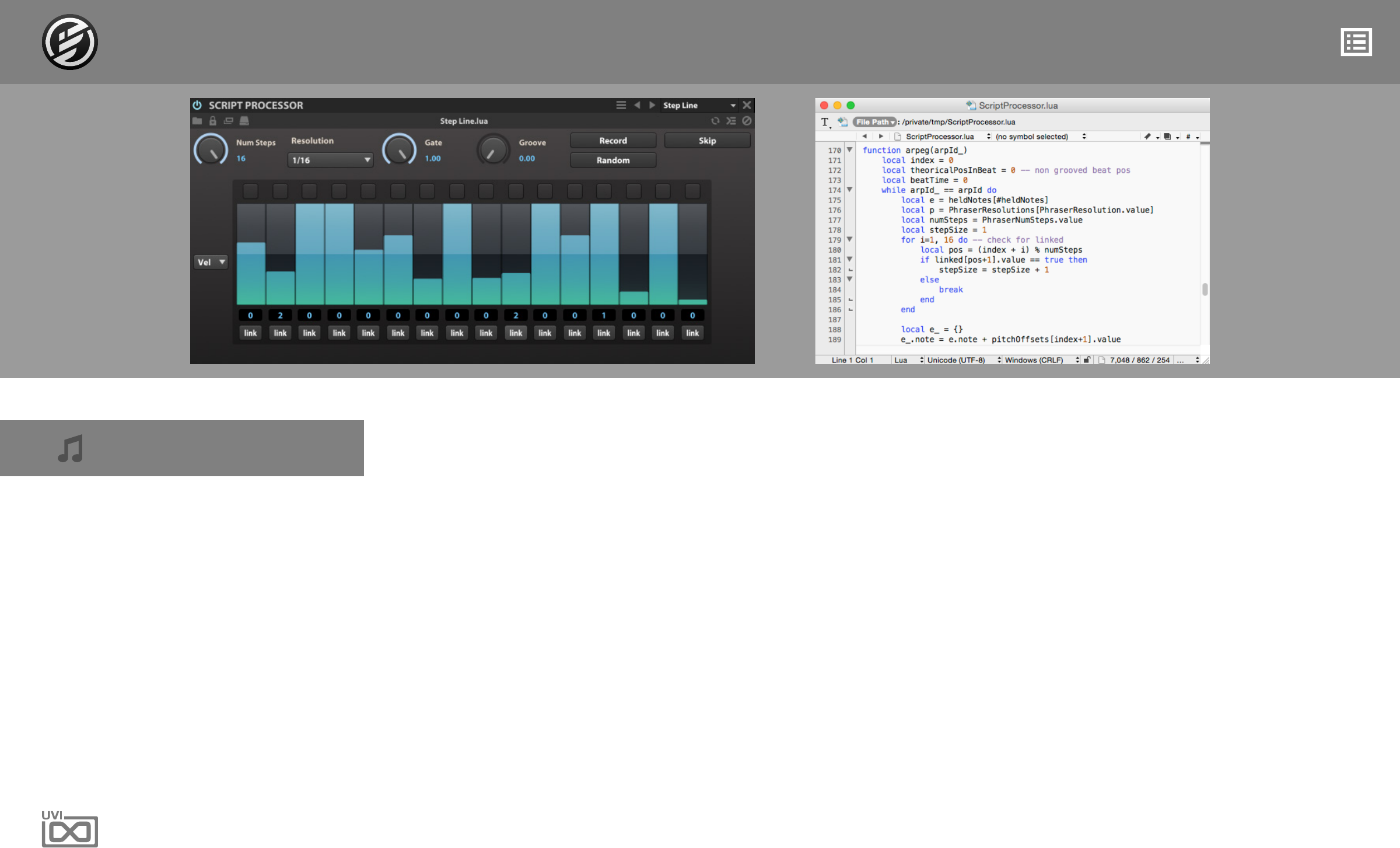Go to the previous preset with the left arrow

637,105
